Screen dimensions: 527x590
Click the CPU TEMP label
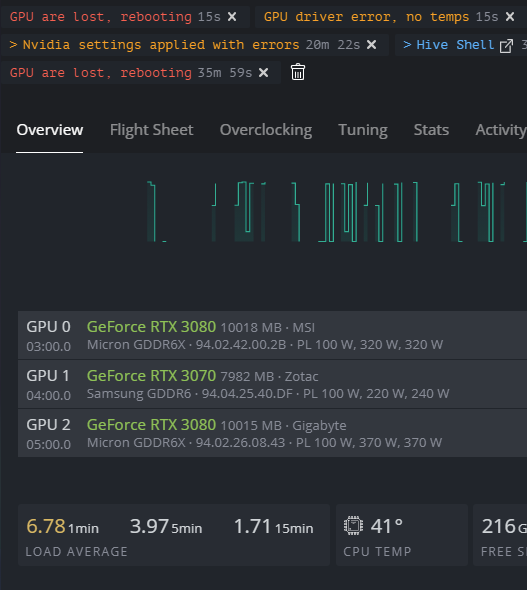coord(377,552)
